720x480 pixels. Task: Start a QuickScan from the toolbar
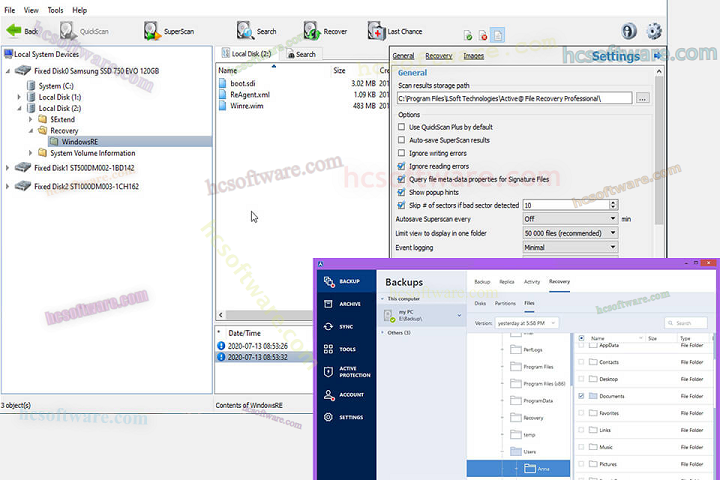pos(68,31)
